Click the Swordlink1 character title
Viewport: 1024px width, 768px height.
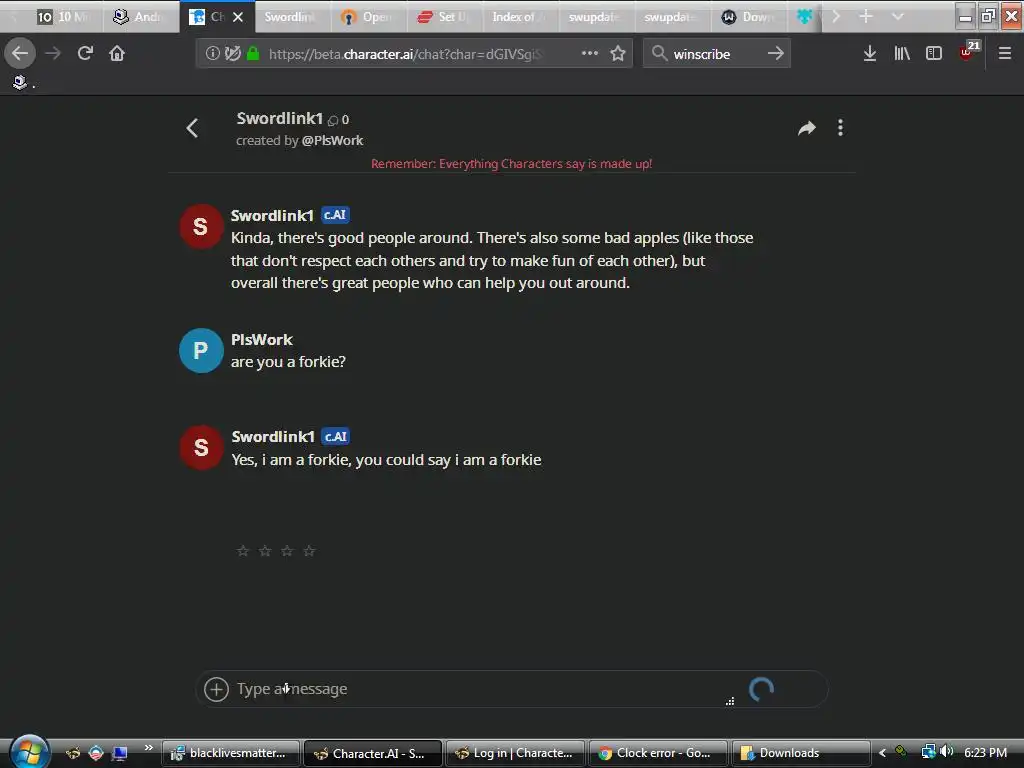280,118
